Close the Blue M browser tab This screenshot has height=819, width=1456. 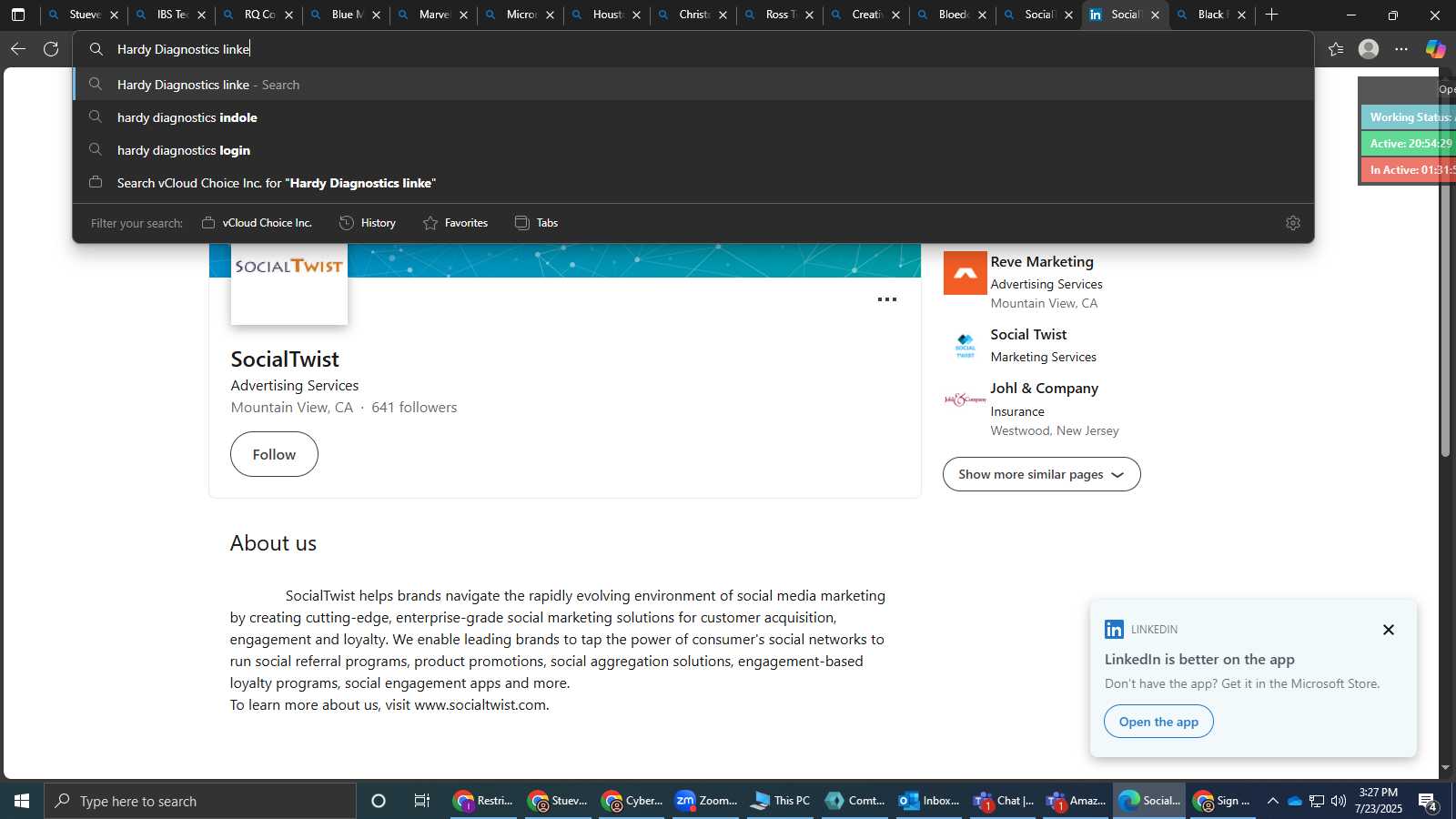click(376, 15)
